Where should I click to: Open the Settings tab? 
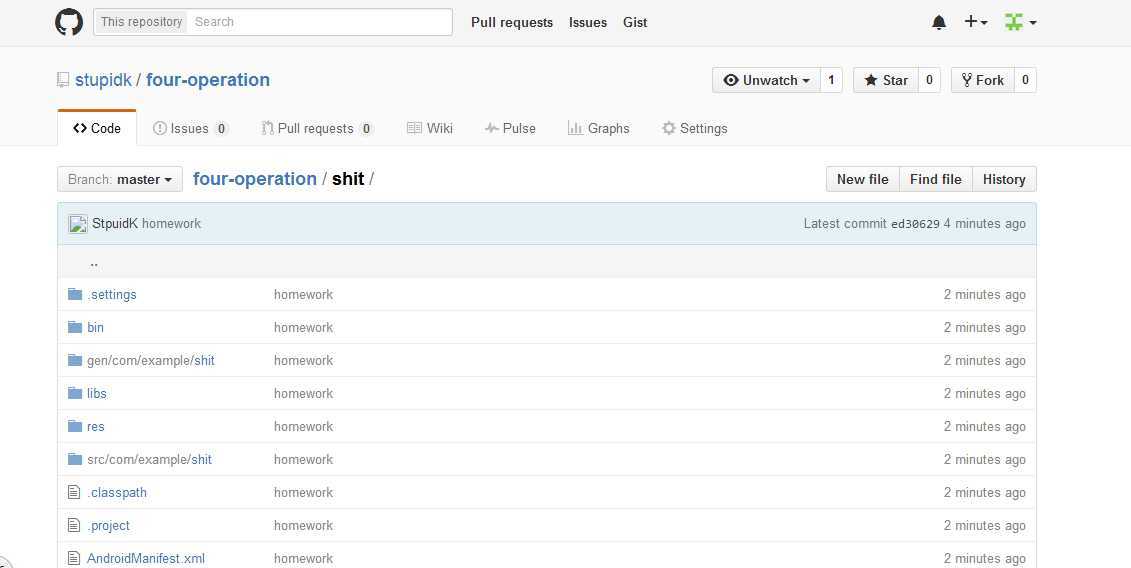[695, 128]
